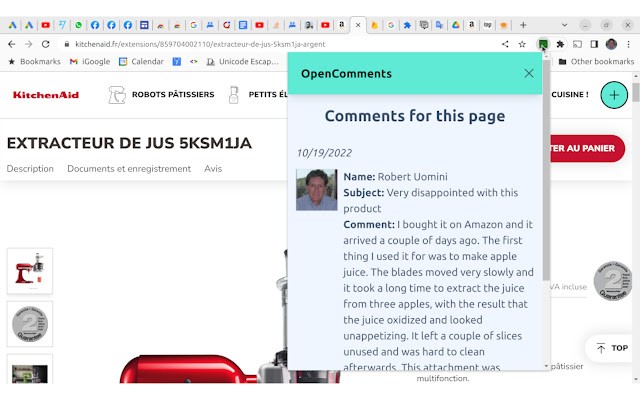
Task: Select the Description tab
Action: point(30,169)
